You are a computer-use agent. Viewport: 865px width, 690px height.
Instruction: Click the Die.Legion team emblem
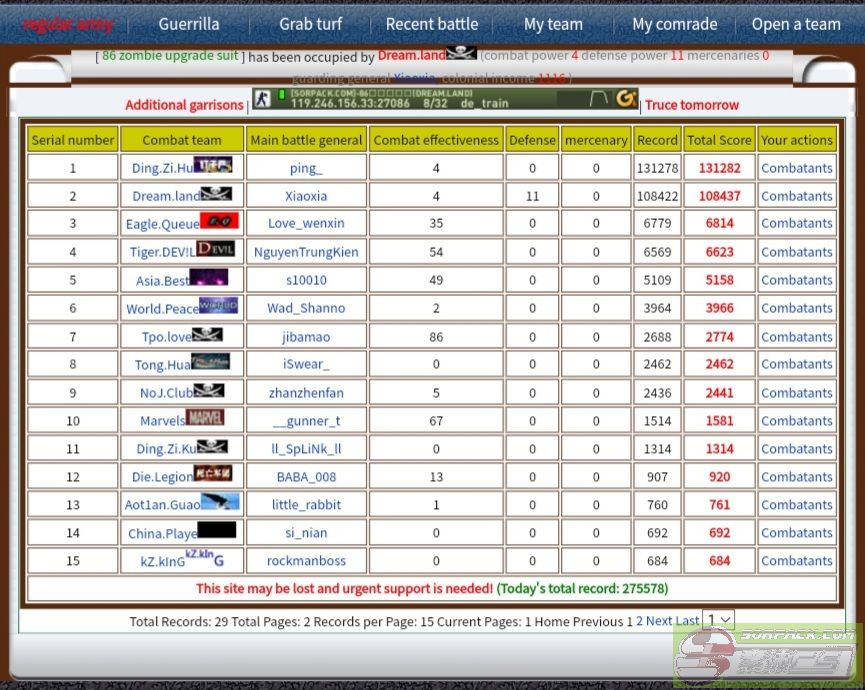point(213,473)
